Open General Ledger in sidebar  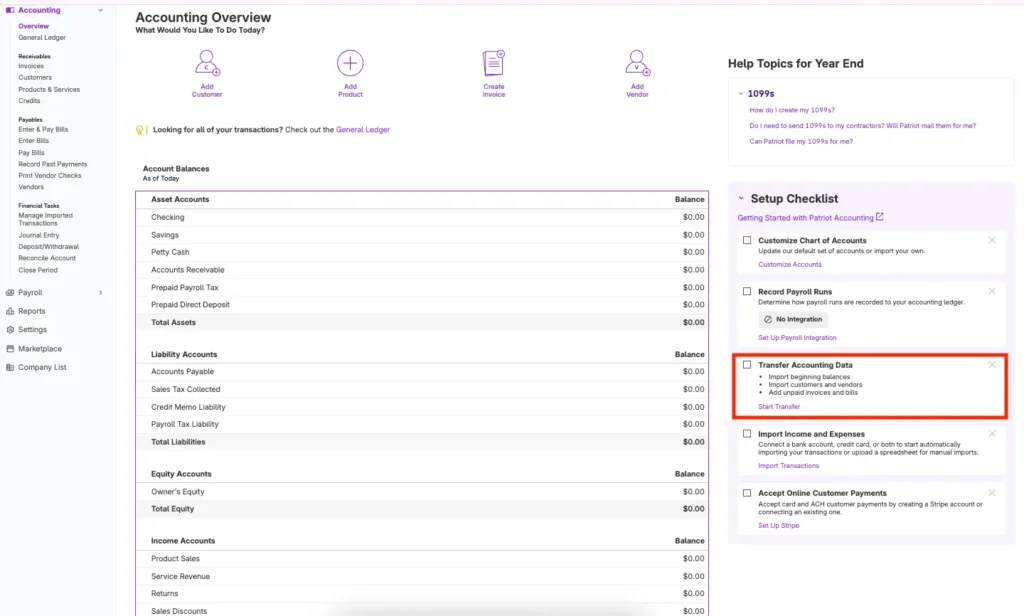tap(42, 38)
